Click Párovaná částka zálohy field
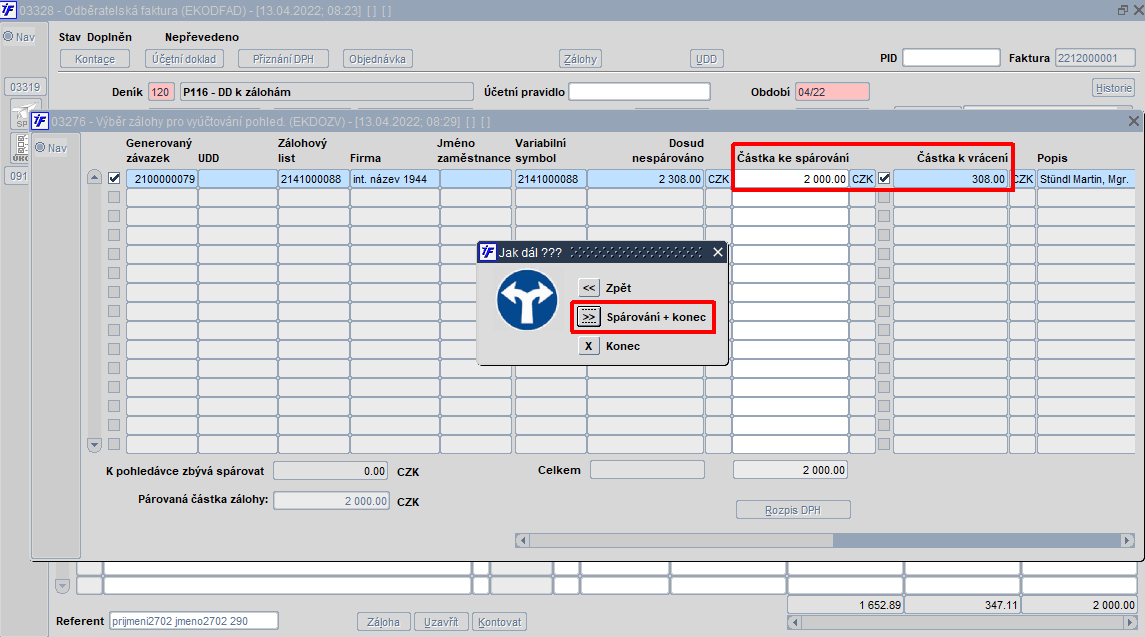 (x=331, y=500)
